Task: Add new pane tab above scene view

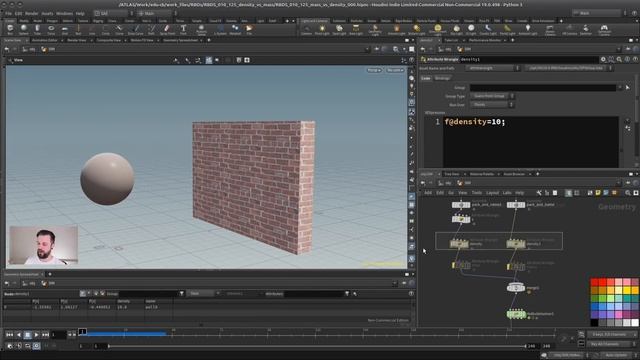Action: point(209,40)
